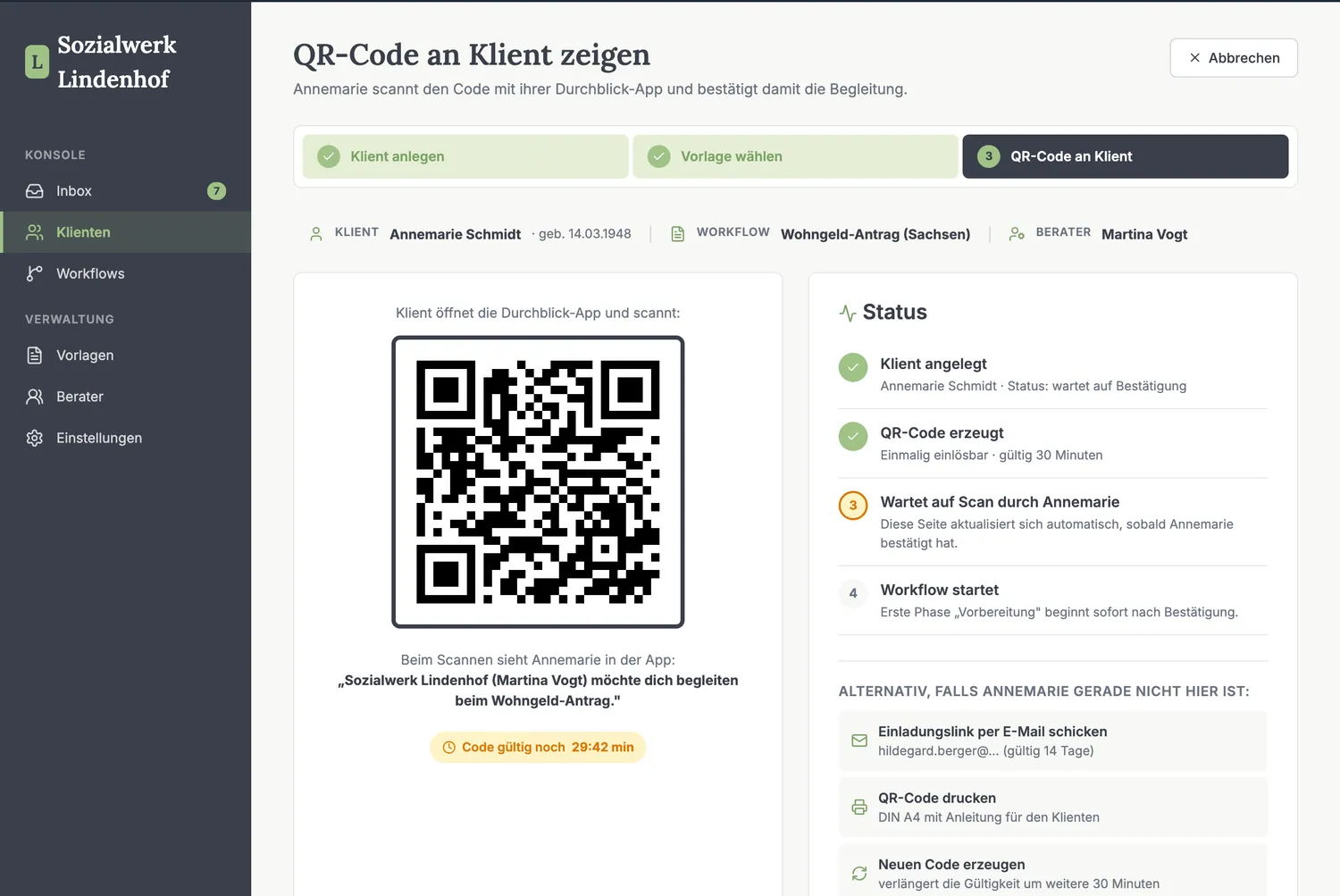Send Einladungslink per E-Mail schicken
Viewport: 1340px width, 896px height.
coord(1052,741)
